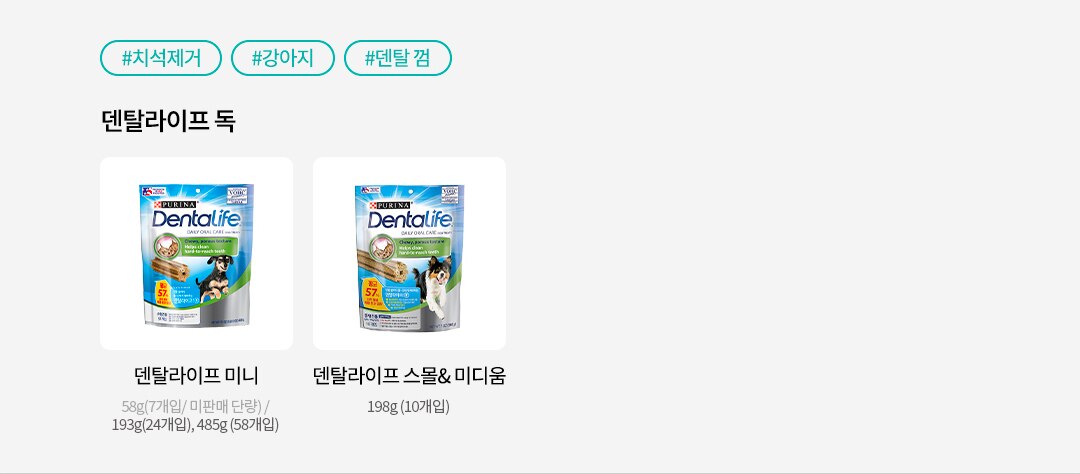This screenshot has width=1080, height=474.
Task: Click the yellow 57 badge on Mini package
Action: point(163,293)
